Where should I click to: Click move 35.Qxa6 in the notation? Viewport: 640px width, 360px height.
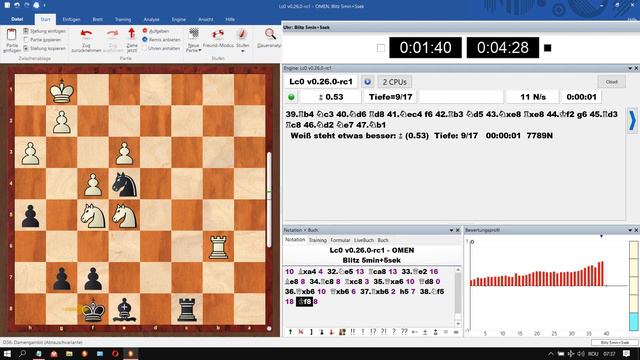click(x=389, y=282)
